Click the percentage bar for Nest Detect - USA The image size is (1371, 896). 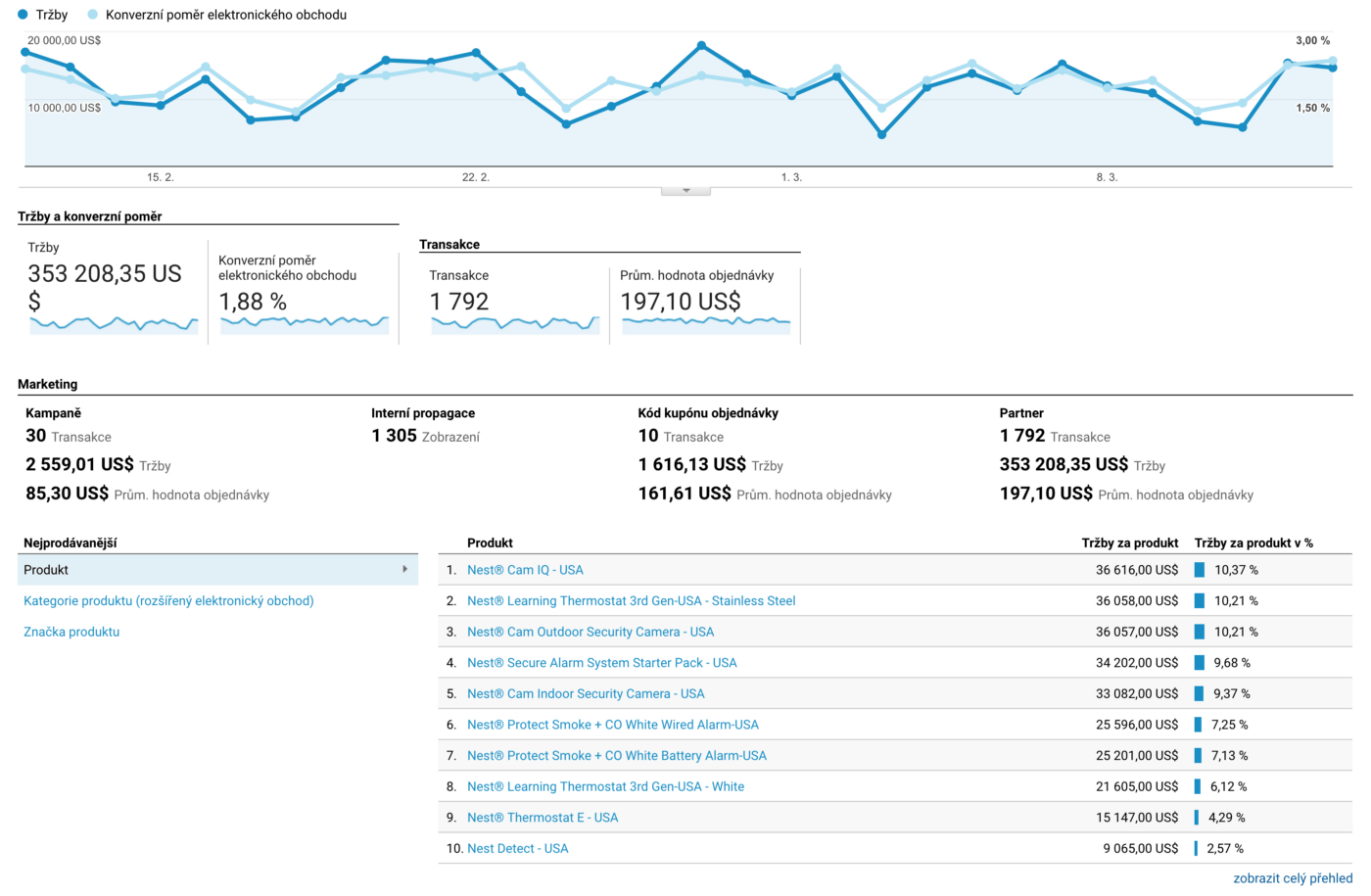click(1196, 849)
